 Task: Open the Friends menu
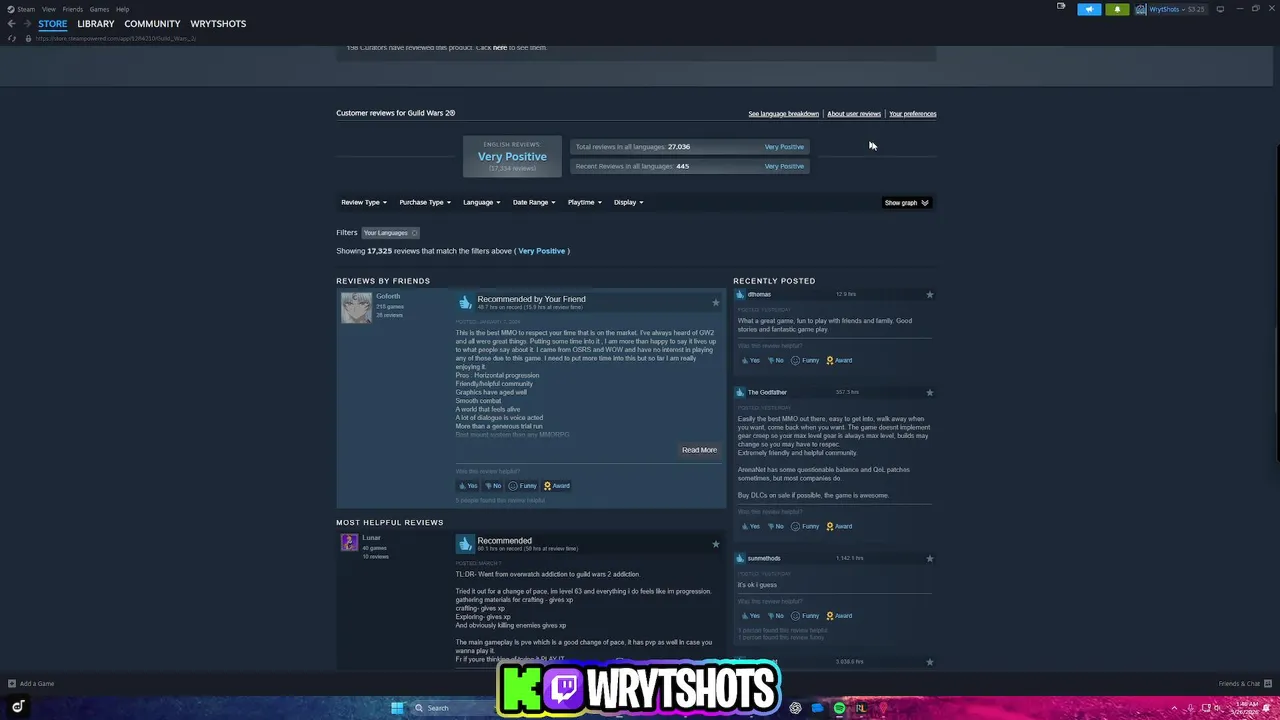[72, 9]
